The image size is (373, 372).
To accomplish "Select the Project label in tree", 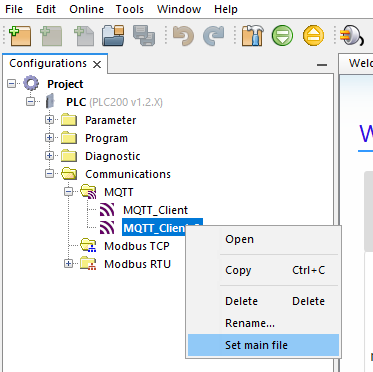I will click(65, 84).
